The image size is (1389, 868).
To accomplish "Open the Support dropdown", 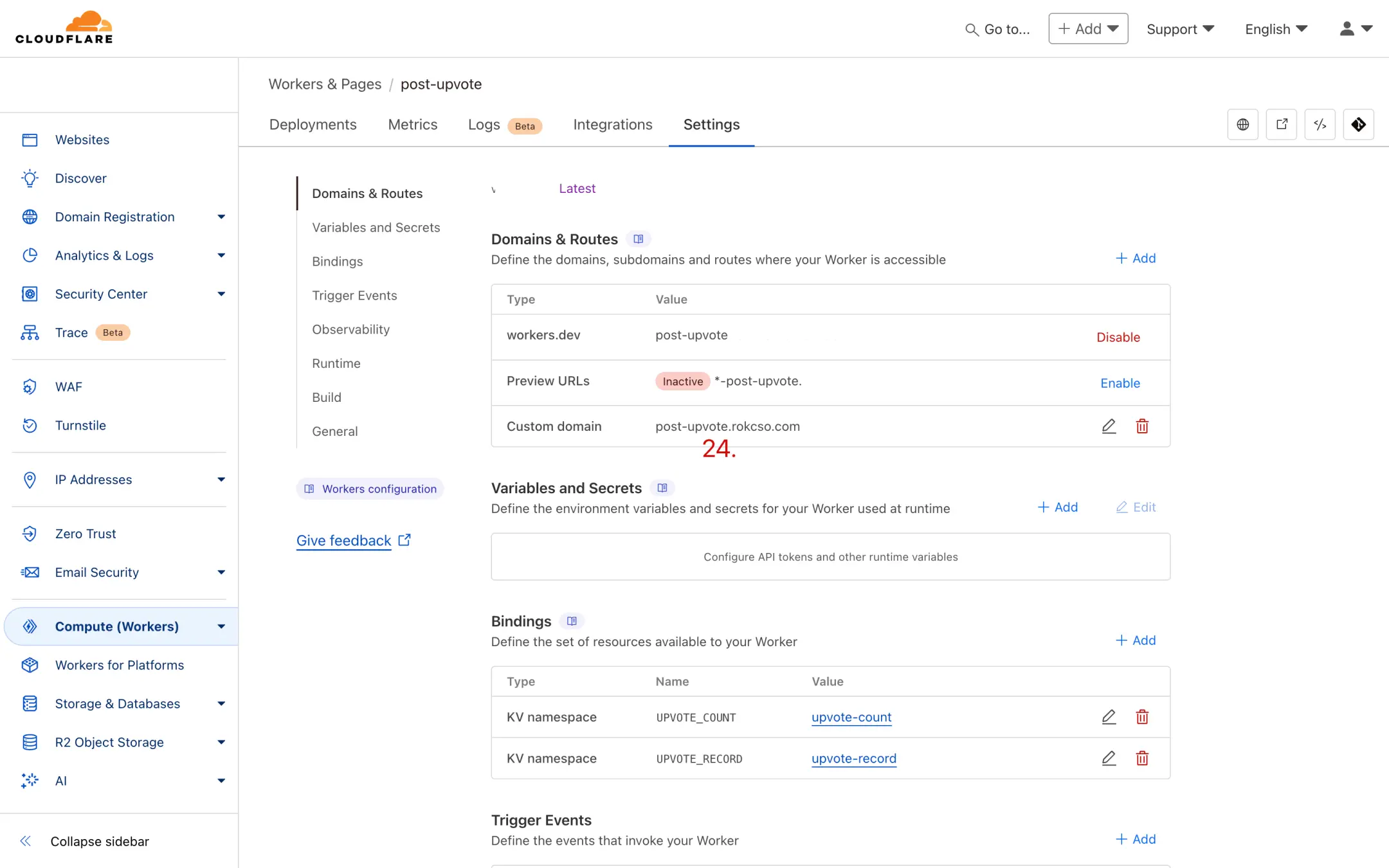I will [x=1180, y=29].
